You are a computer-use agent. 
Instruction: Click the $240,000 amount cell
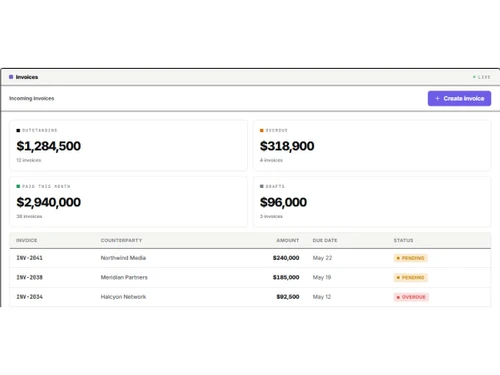coord(286,258)
